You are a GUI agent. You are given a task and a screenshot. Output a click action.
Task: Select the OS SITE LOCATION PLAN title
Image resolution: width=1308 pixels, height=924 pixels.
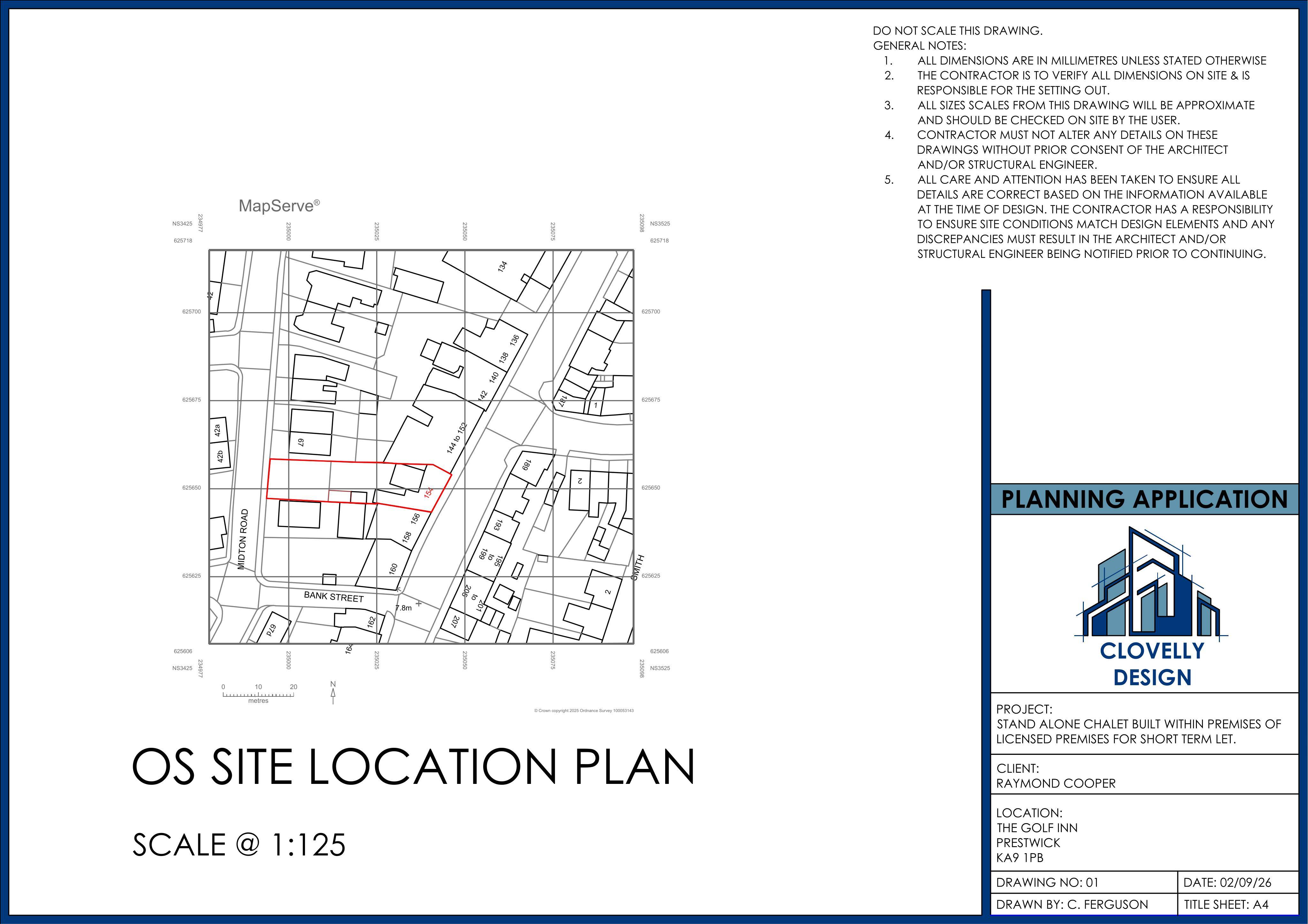tap(414, 766)
